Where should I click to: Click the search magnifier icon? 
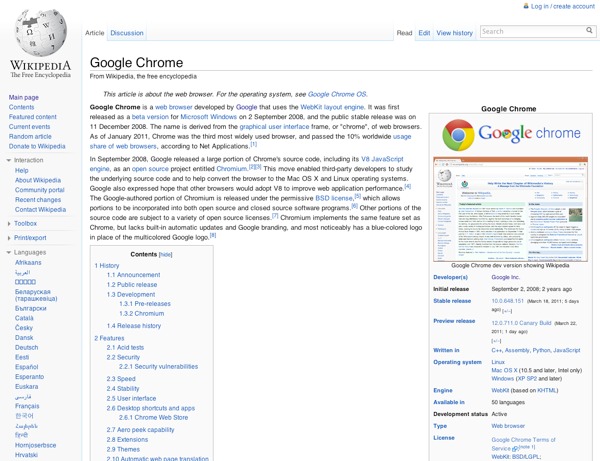(589, 30)
